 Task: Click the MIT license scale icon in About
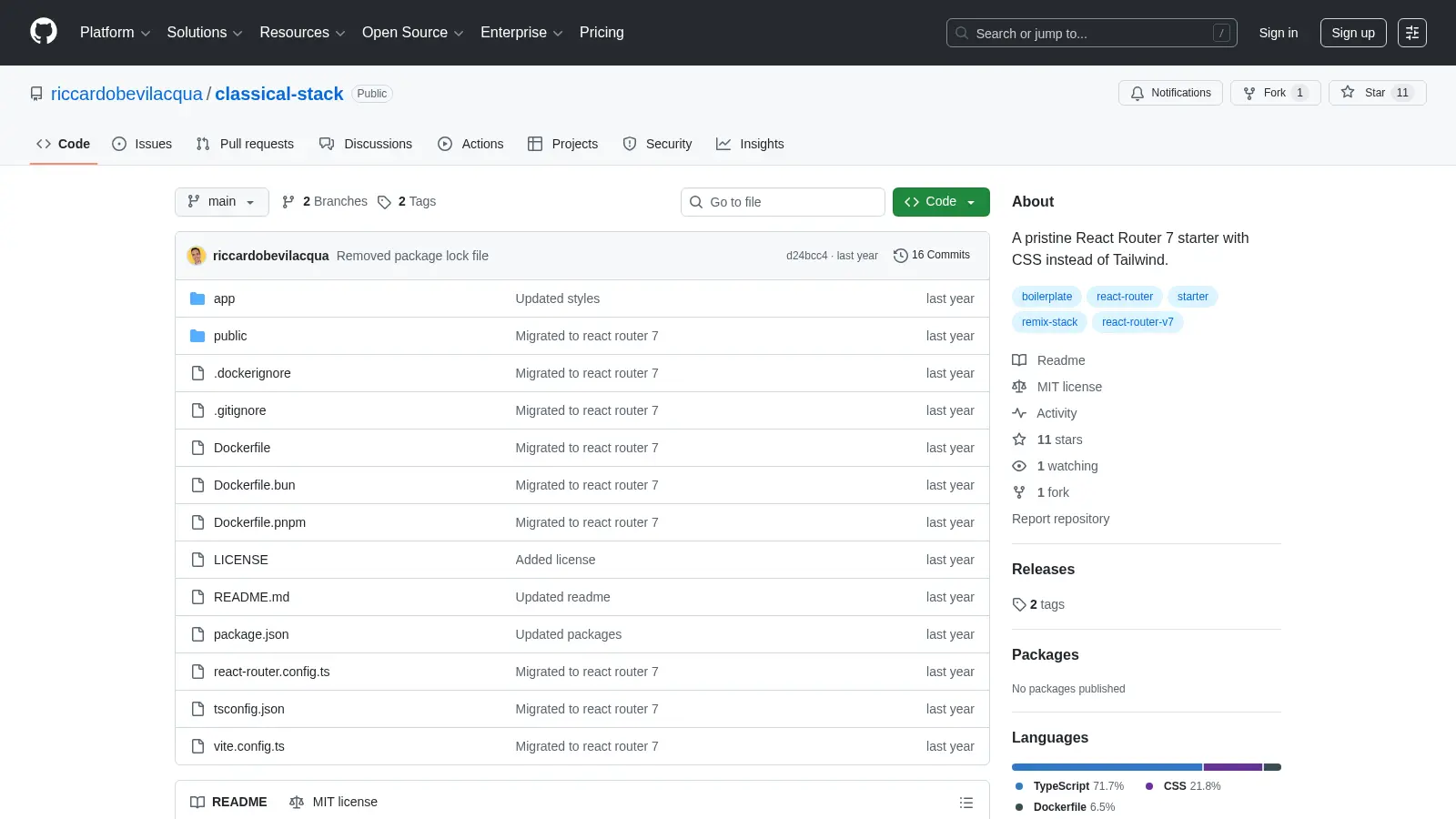click(1019, 387)
